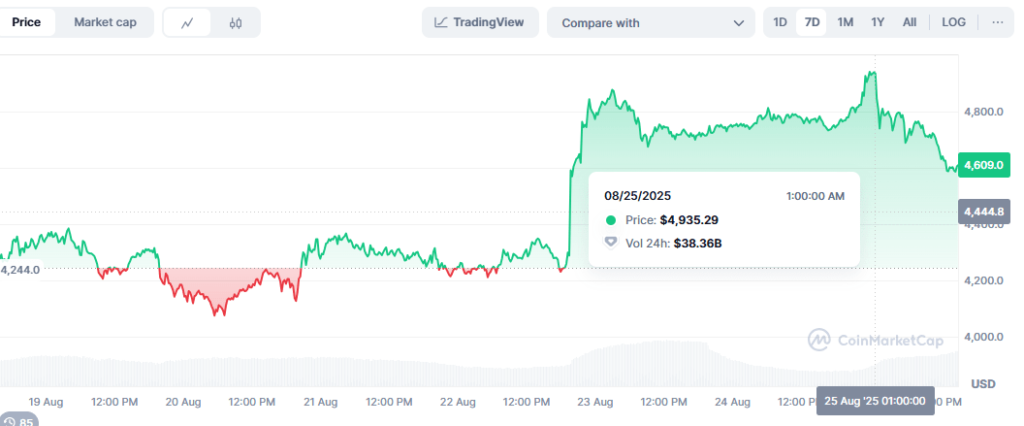This screenshot has width=1024, height=426.
Task: Select the Price tab
Action: tap(27, 22)
